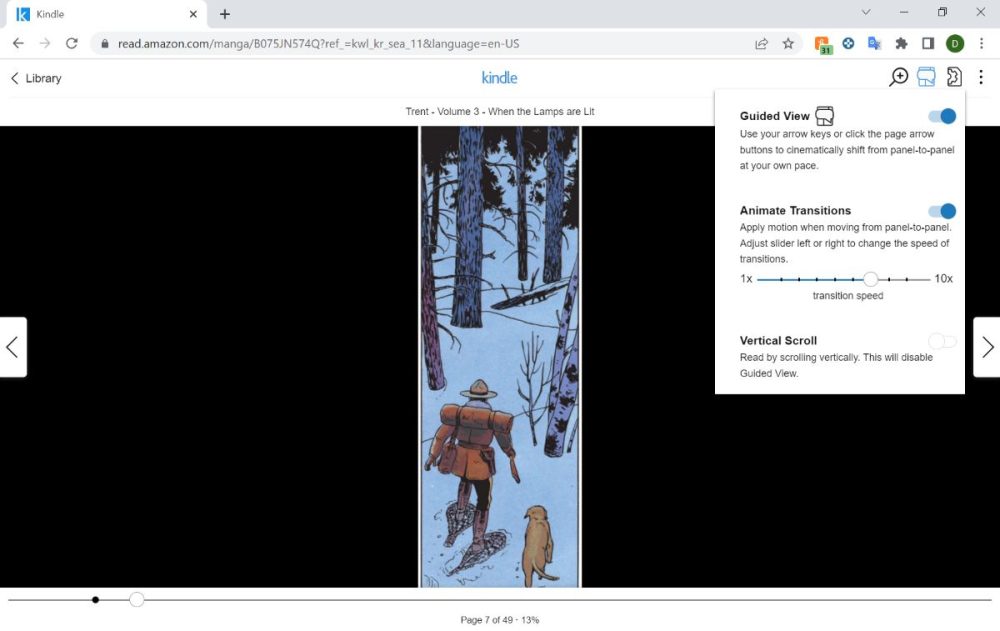
Task: Click the page progress slider handle
Action: (x=136, y=599)
